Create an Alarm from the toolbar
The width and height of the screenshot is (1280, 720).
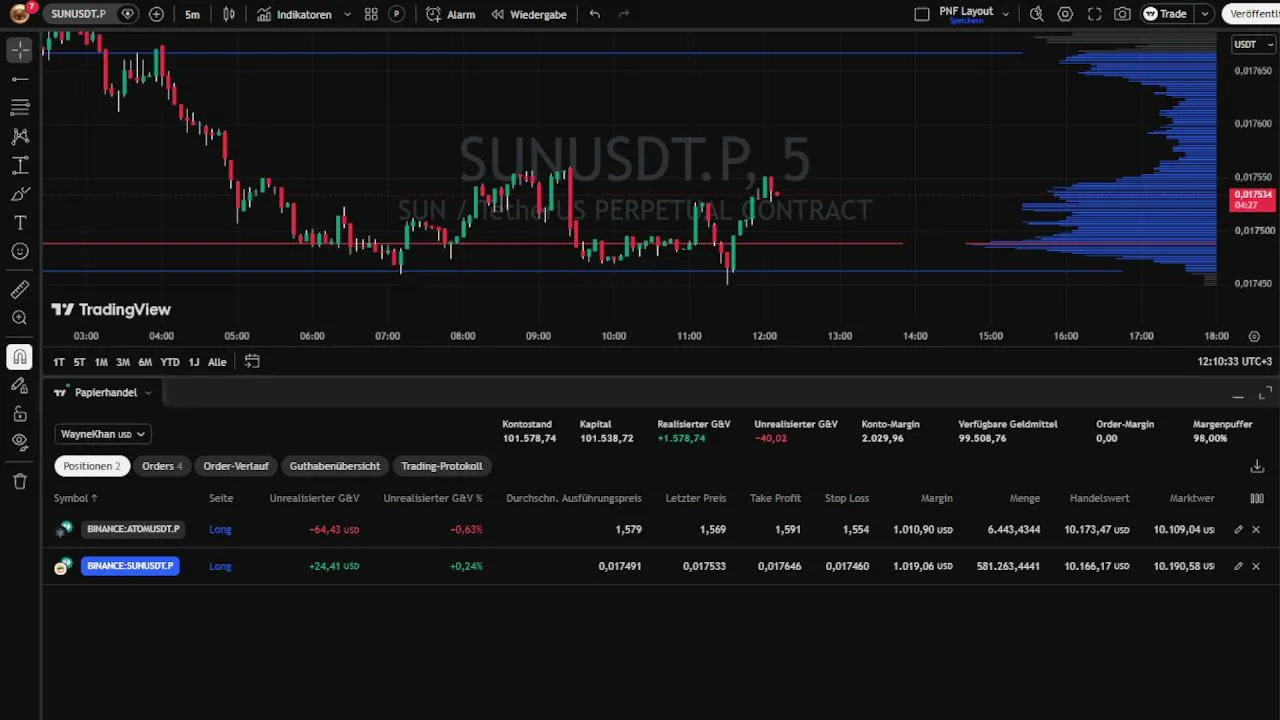[450, 14]
